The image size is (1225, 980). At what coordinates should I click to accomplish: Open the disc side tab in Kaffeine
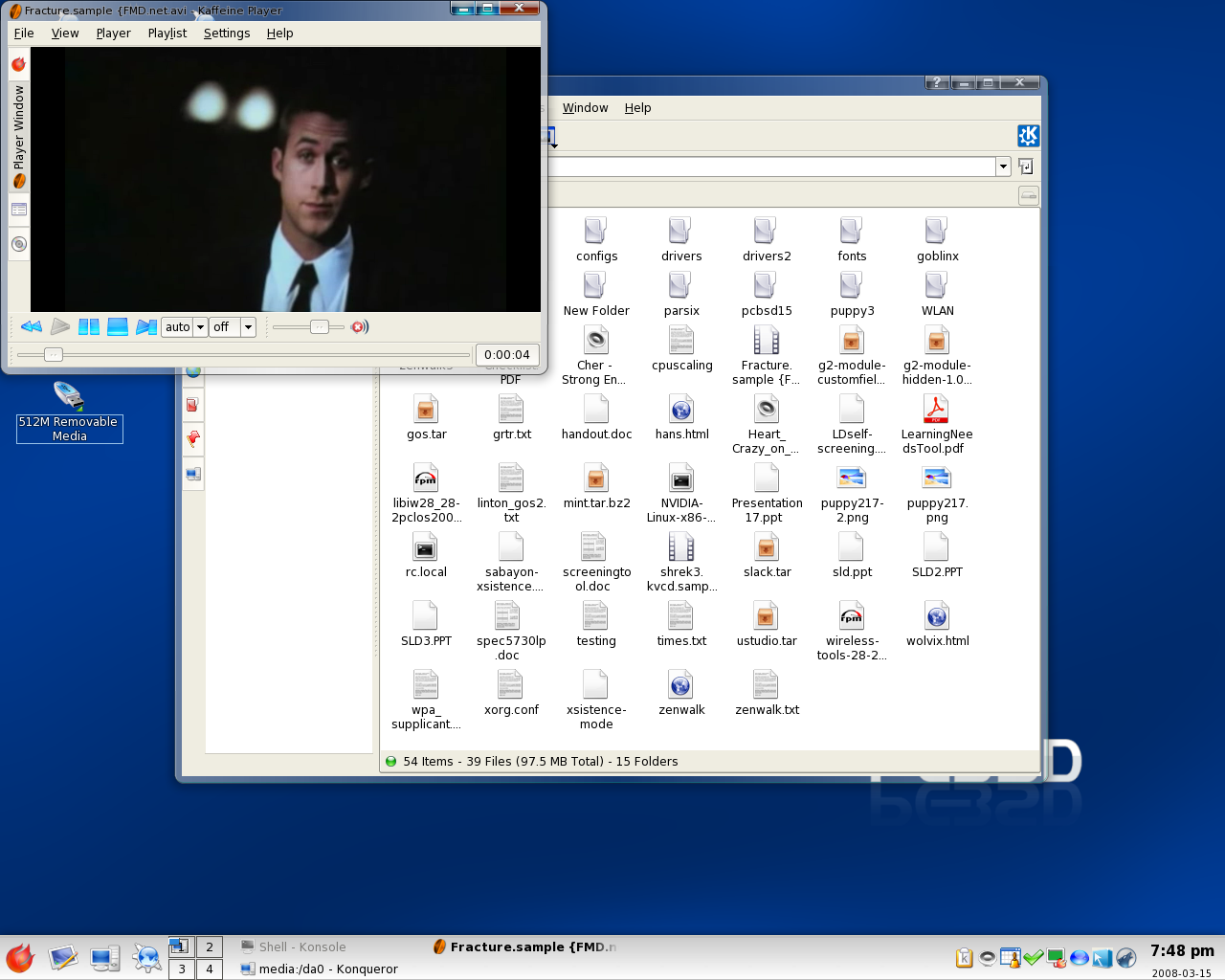coord(18,244)
